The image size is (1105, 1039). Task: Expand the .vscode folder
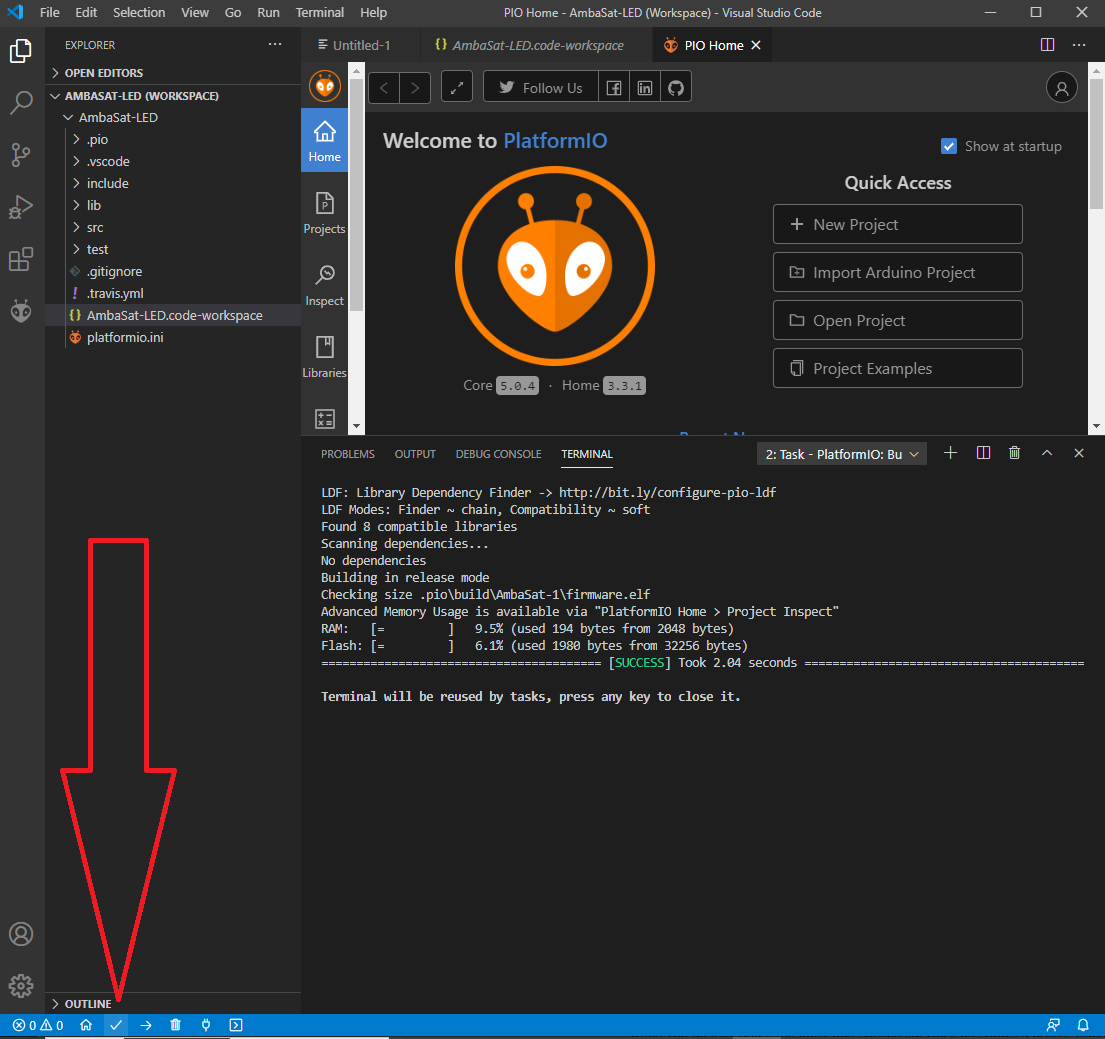(x=173, y=161)
